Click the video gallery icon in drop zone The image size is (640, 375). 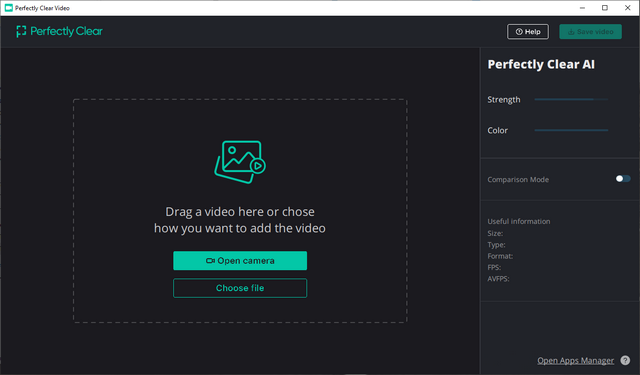[240, 162]
